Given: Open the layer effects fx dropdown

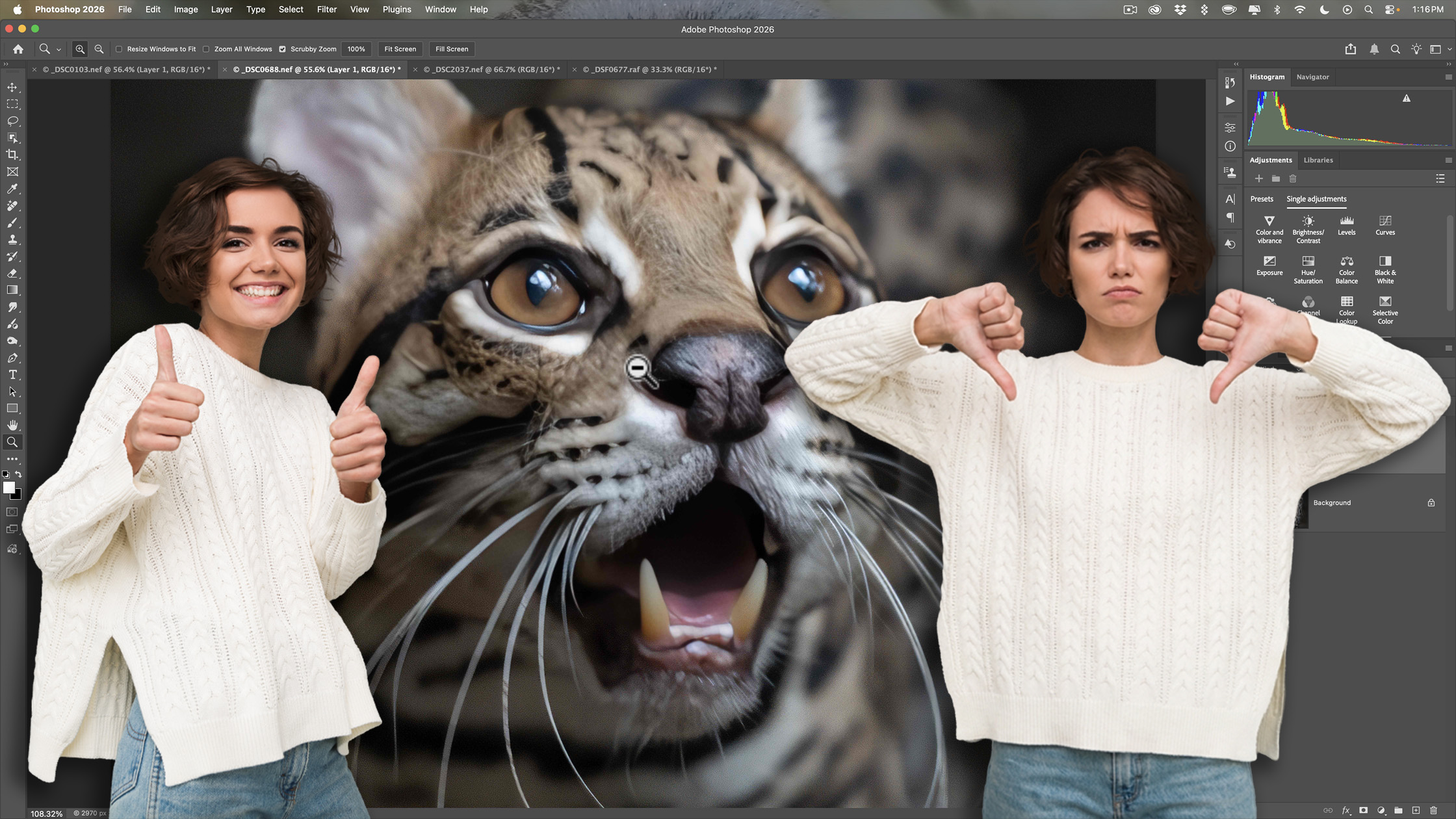Looking at the screenshot, I should (x=1345, y=811).
